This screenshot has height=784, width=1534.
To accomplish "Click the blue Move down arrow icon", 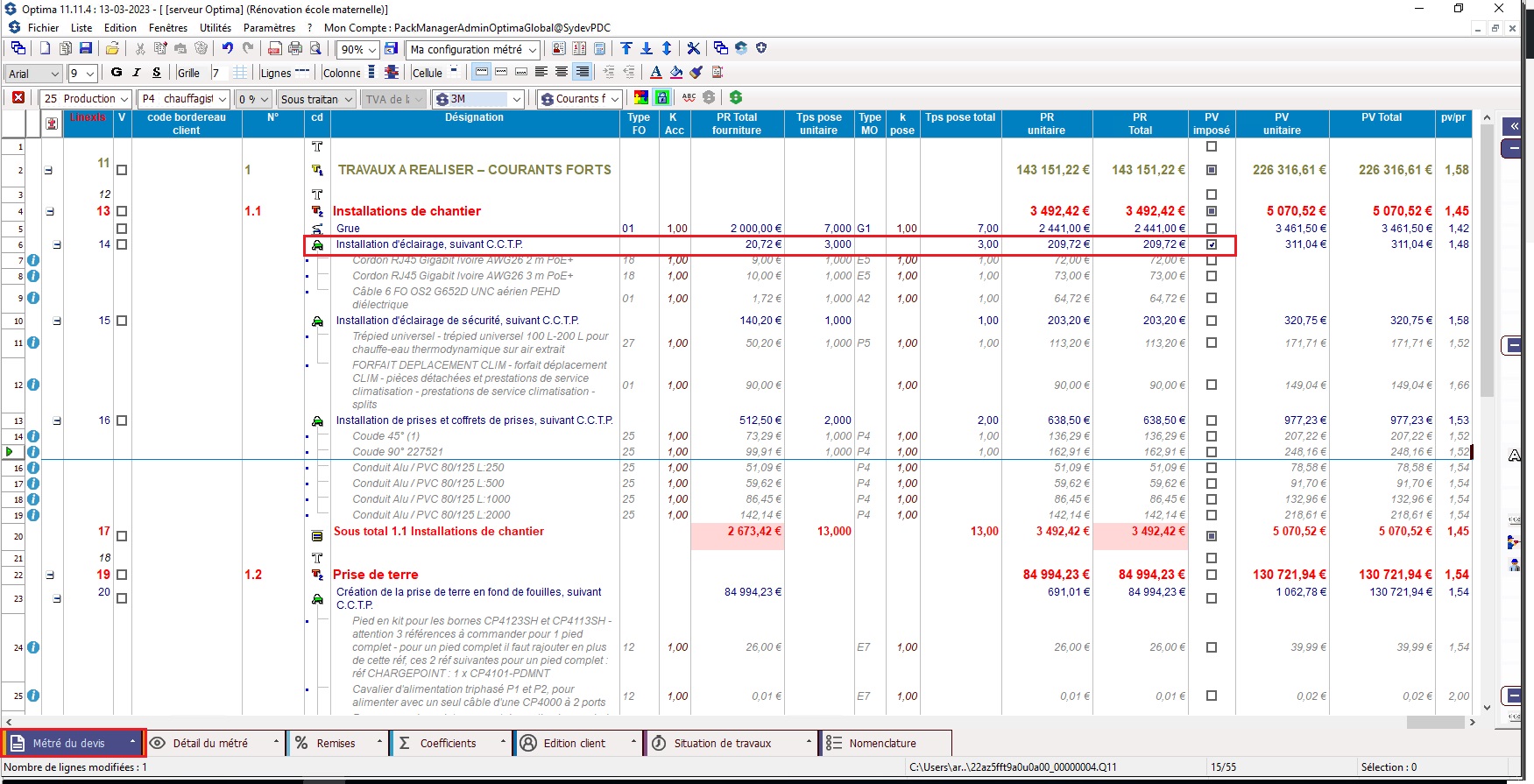I will click(647, 49).
